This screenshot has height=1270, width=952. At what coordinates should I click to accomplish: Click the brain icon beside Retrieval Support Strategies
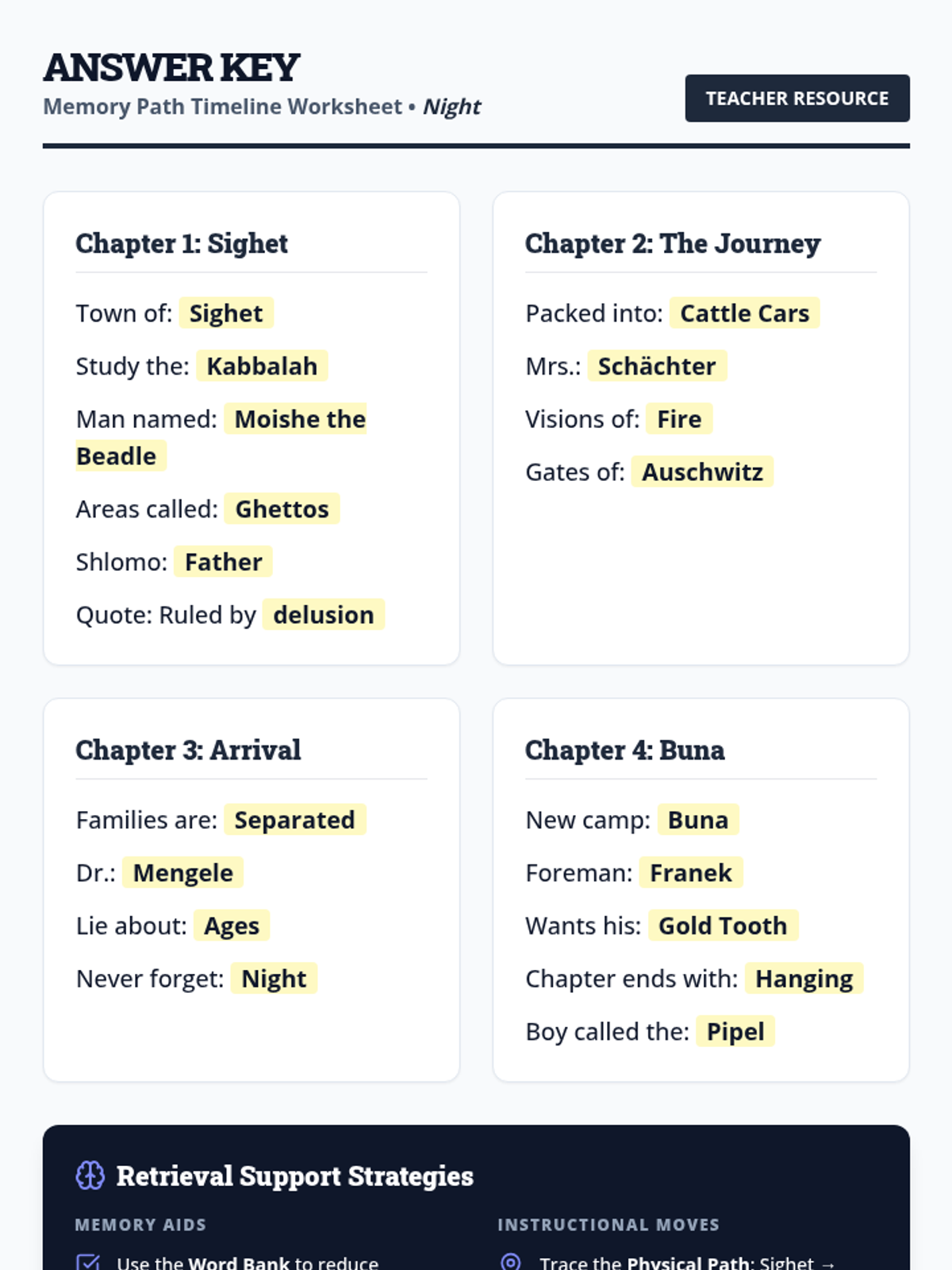coord(90,1176)
